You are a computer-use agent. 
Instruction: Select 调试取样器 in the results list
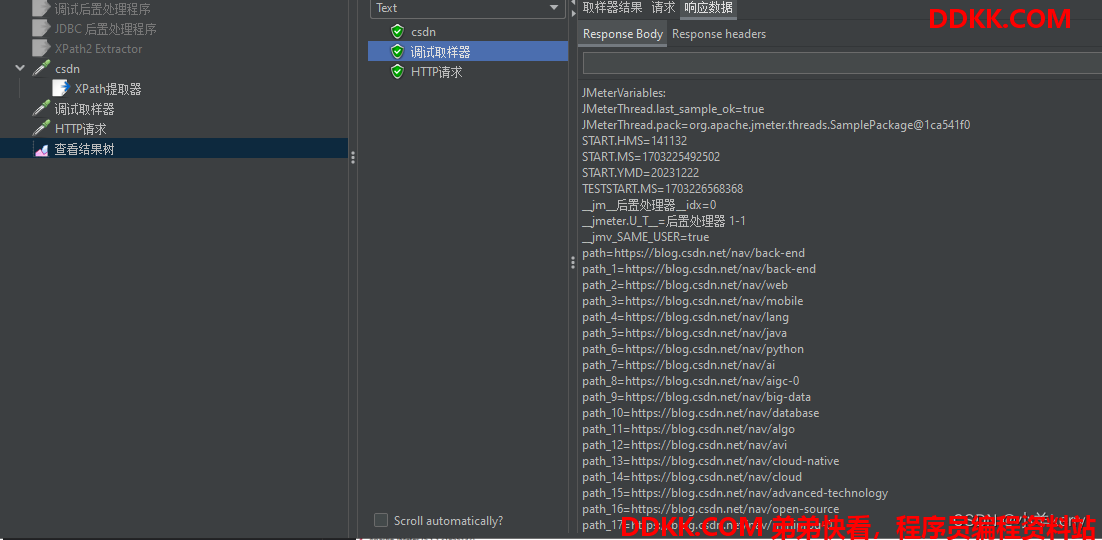(x=441, y=51)
